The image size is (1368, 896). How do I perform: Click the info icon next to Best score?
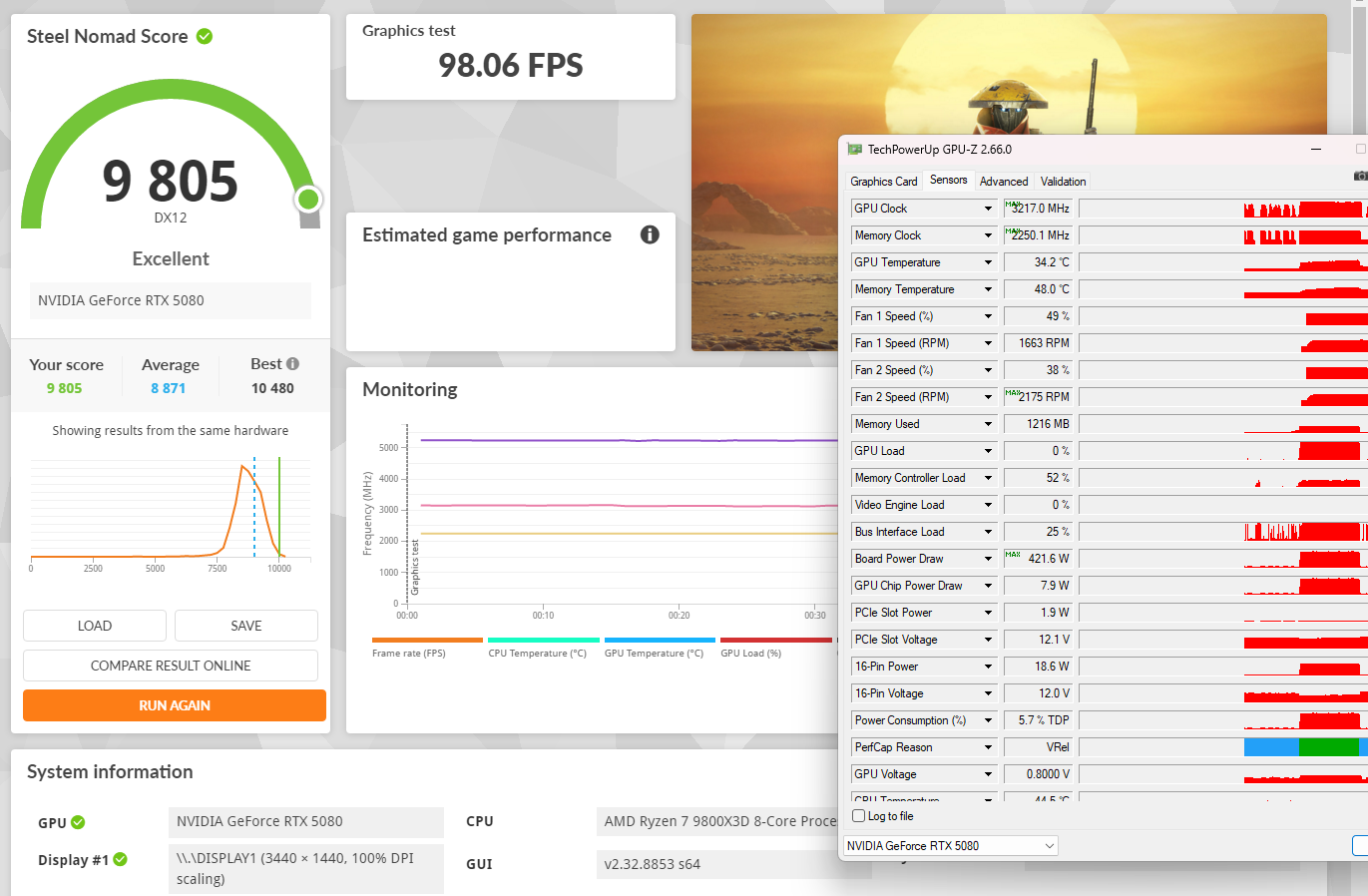coord(292,364)
